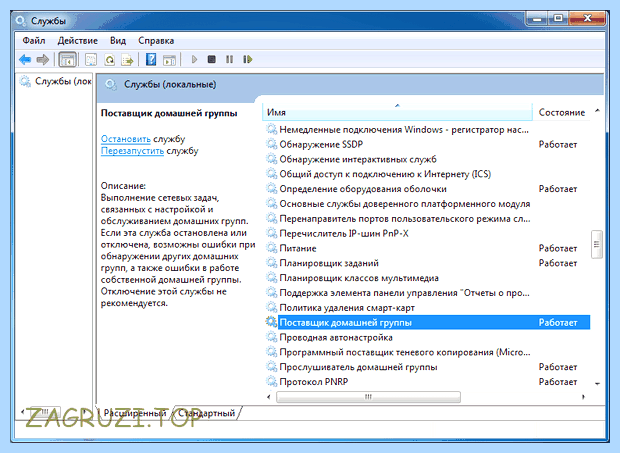Click gear icon next to Питание
Image resolution: width=620 pixels, height=453 pixels.
271,248
